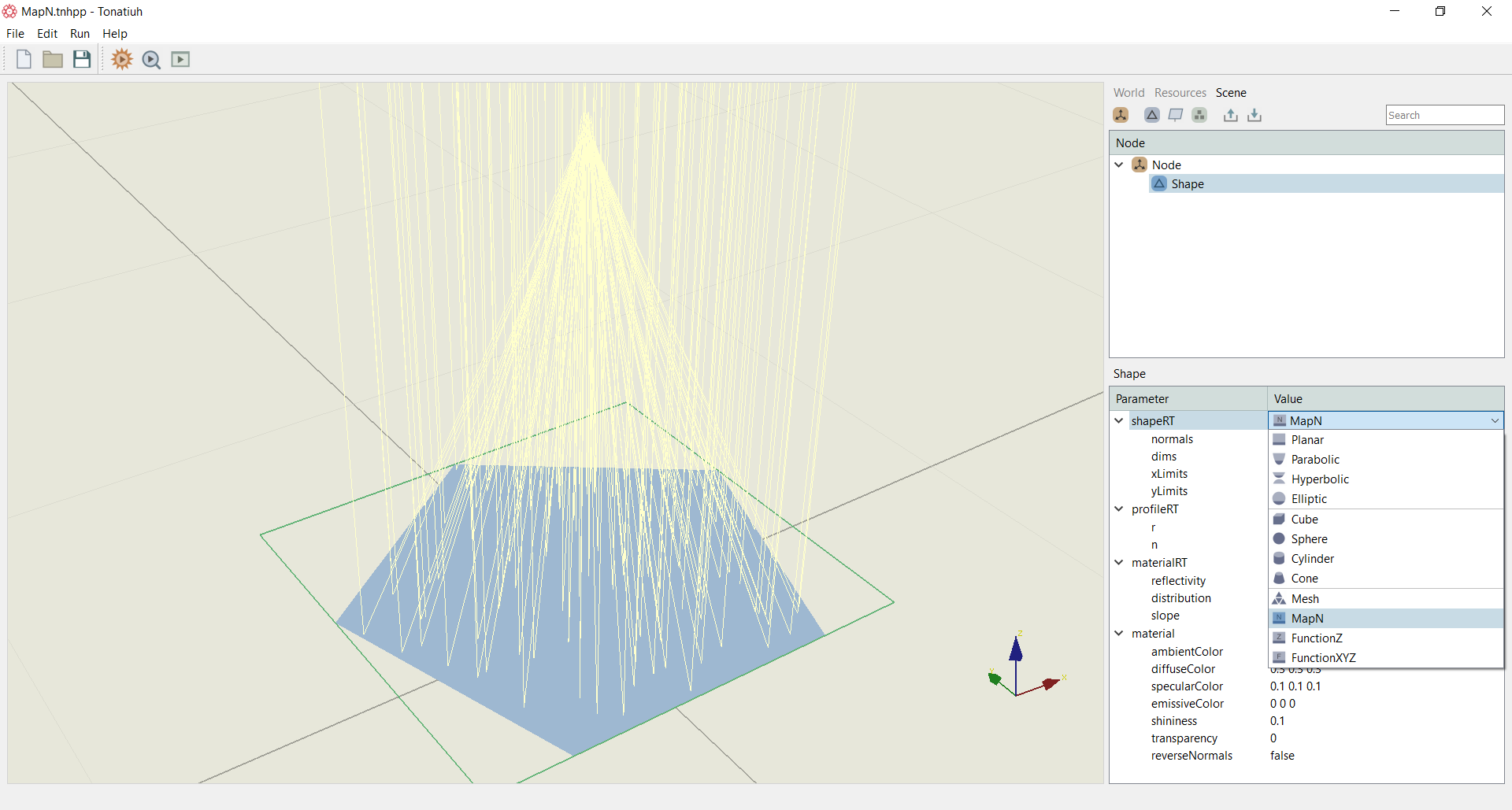Insert a Node with the brown node icon
The image size is (1512, 810).
(x=1121, y=115)
